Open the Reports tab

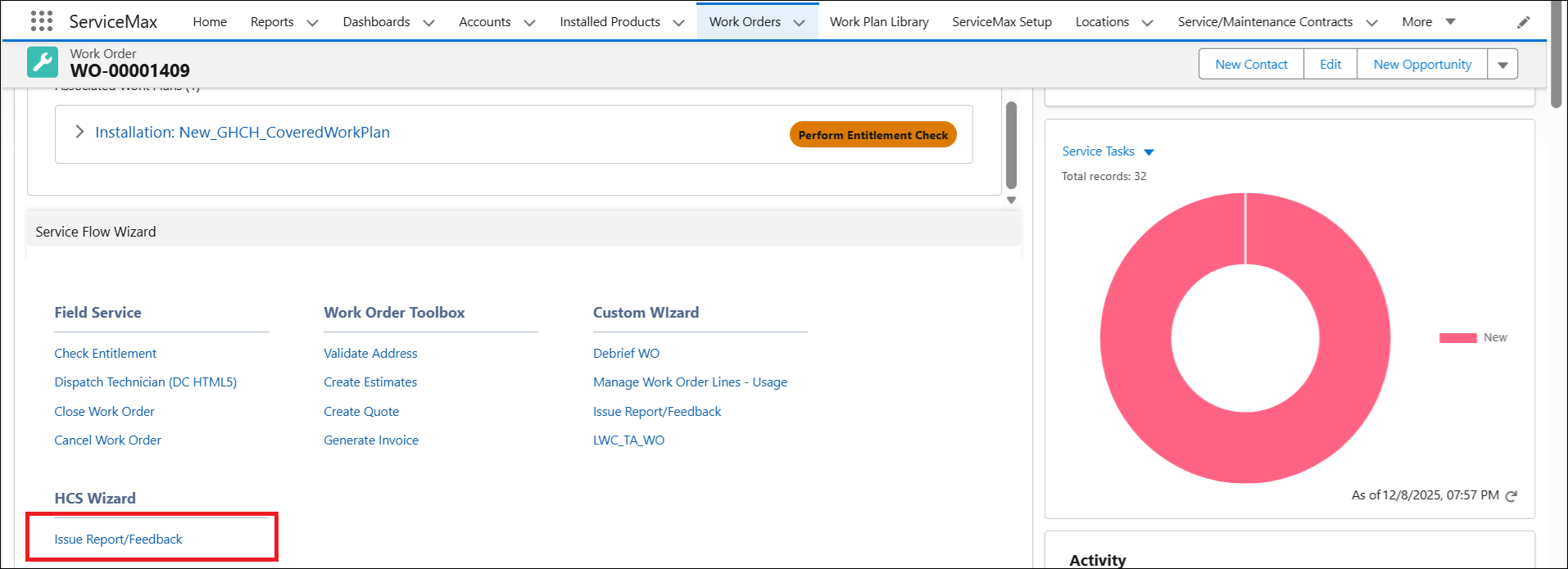(x=272, y=22)
